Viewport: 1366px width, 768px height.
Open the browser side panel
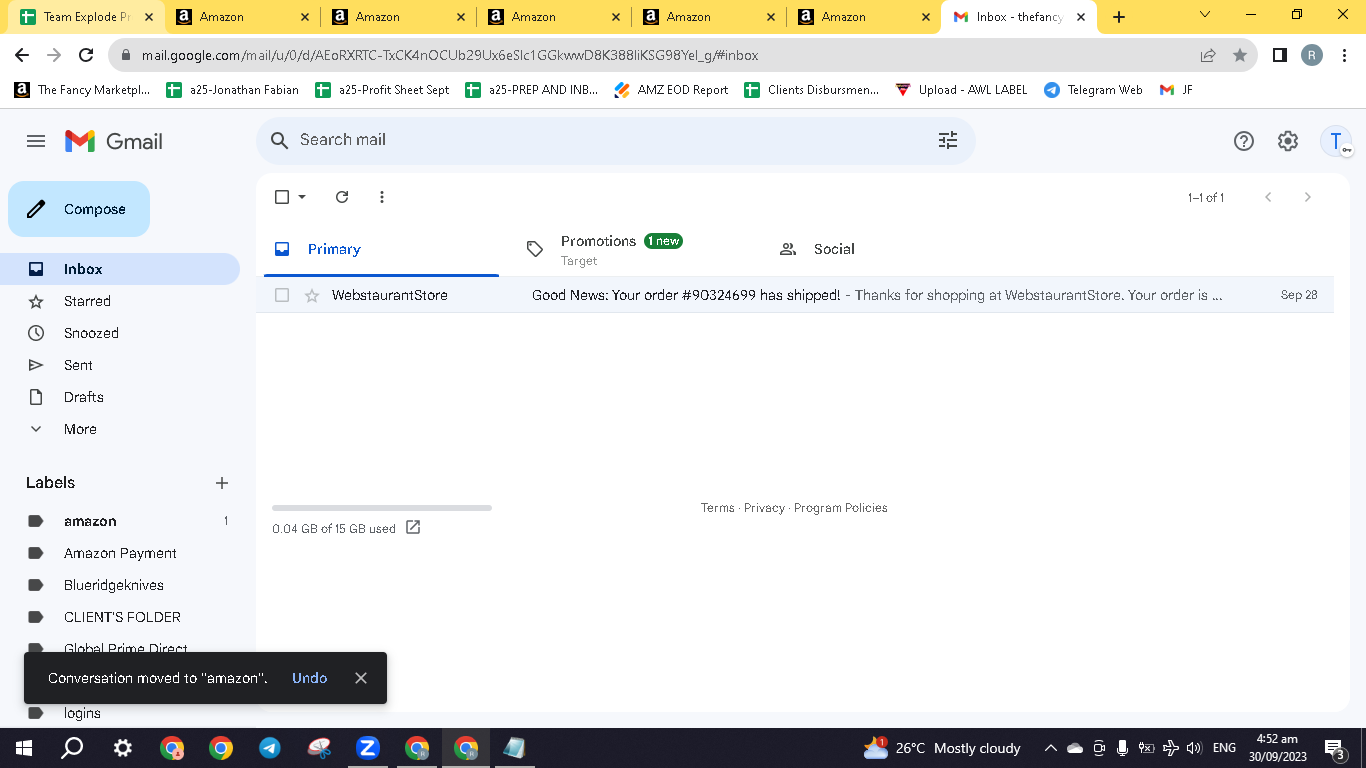[x=1280, y=55]
